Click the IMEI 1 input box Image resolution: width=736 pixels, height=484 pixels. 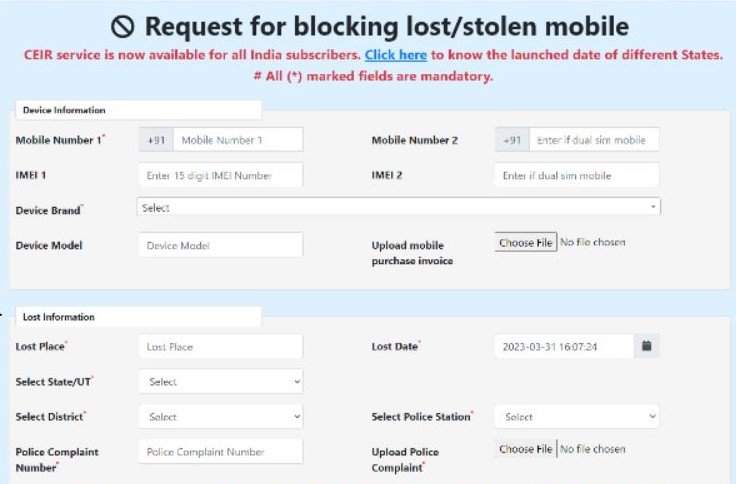point(221,175)
